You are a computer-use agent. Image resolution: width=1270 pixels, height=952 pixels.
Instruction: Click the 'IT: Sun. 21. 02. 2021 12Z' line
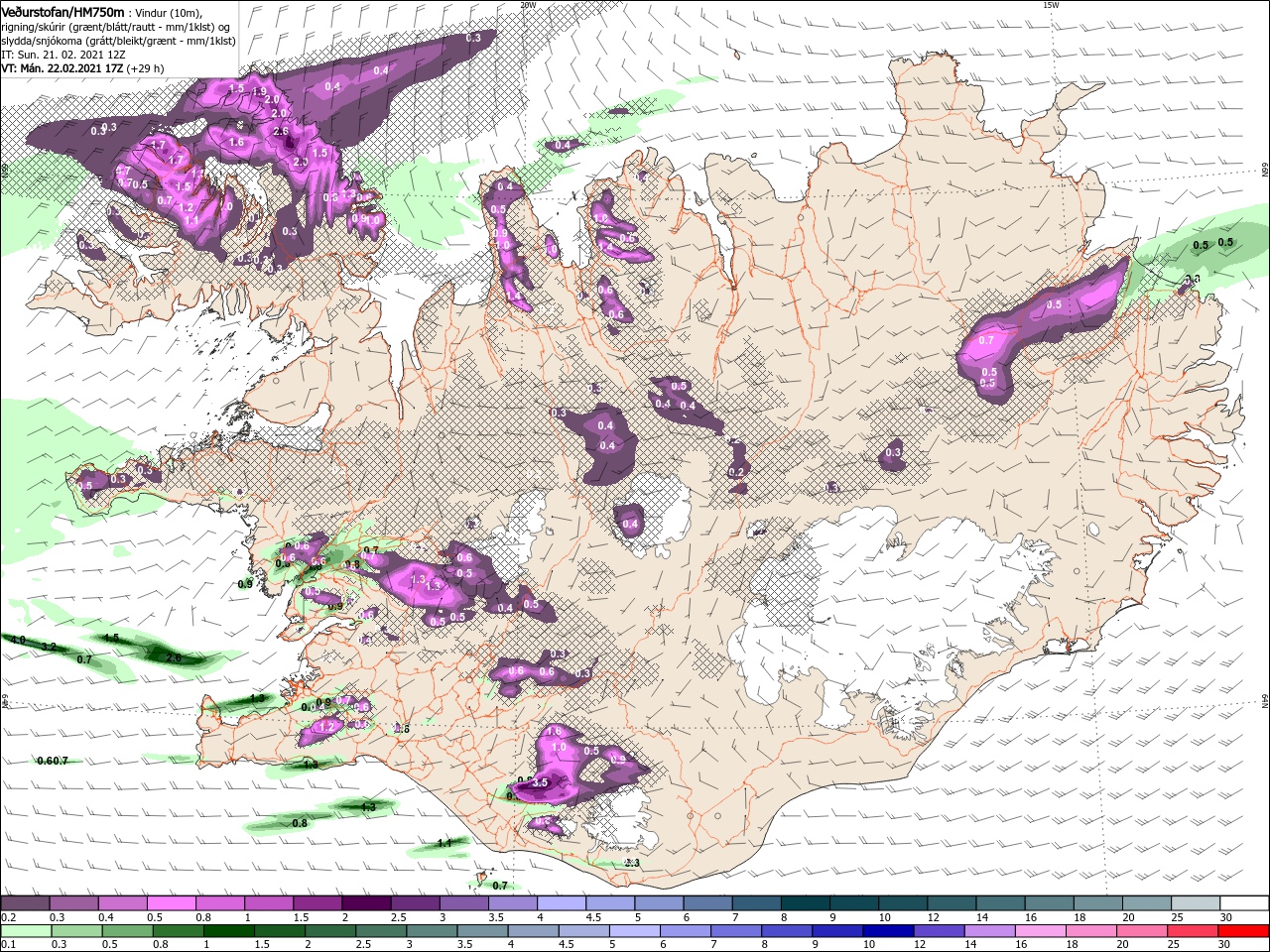[63, 55]
